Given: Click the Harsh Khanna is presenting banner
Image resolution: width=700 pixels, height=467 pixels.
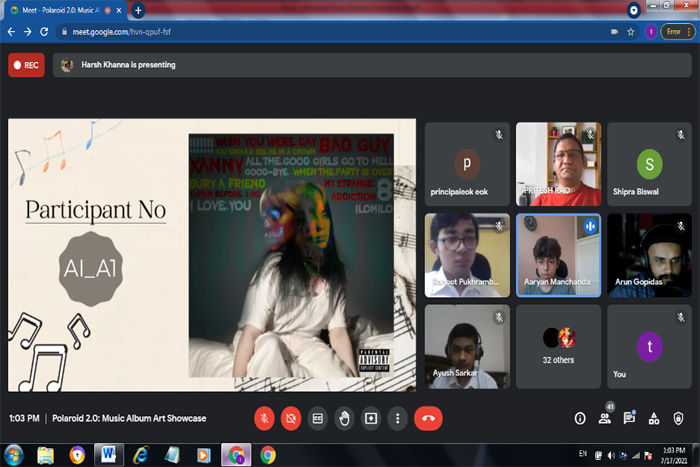Looking at the screenshot, I should point(372,65).
